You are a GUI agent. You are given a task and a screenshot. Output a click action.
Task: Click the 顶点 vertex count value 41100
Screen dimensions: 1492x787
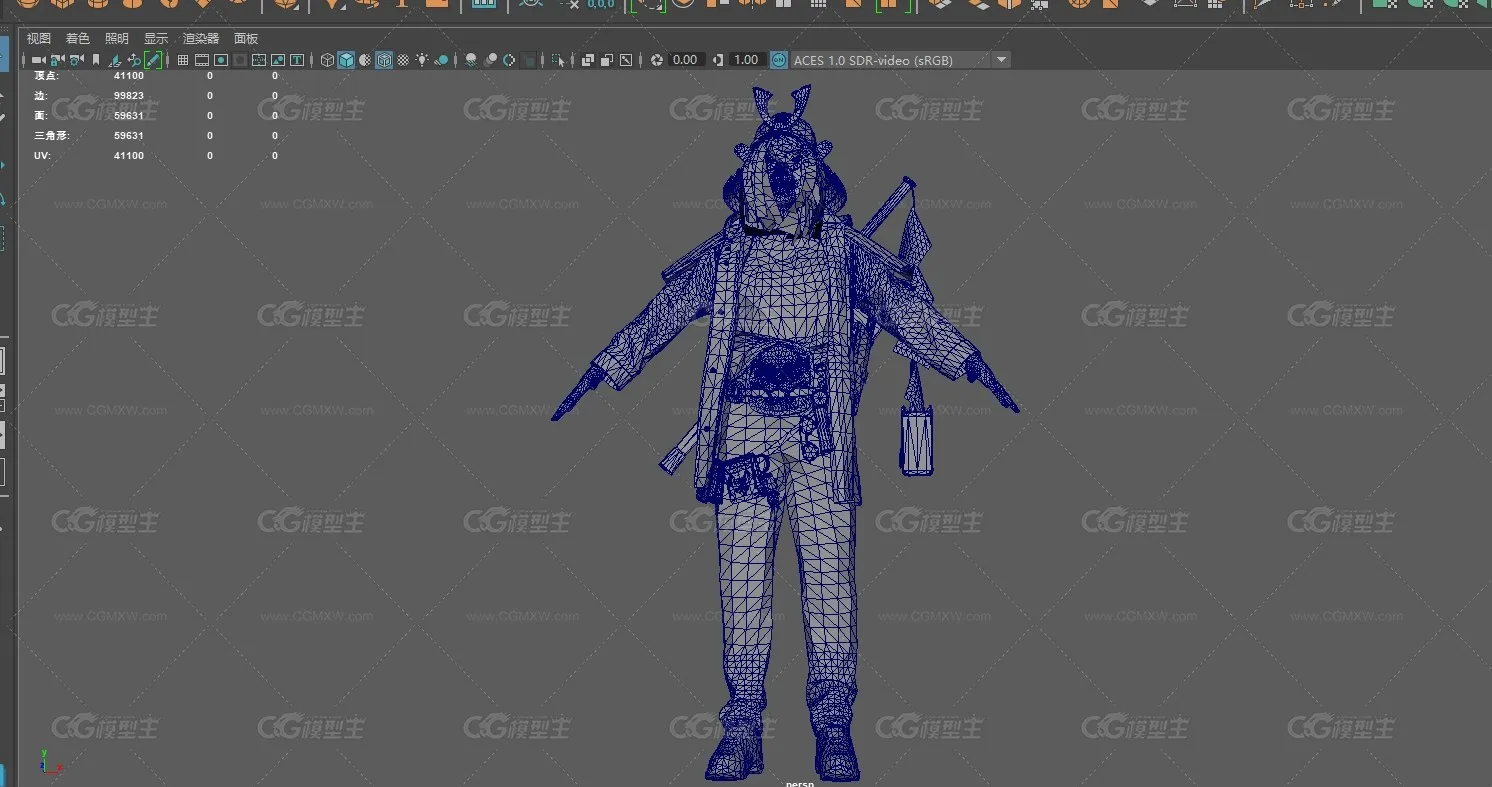click(x=129, y=75)
